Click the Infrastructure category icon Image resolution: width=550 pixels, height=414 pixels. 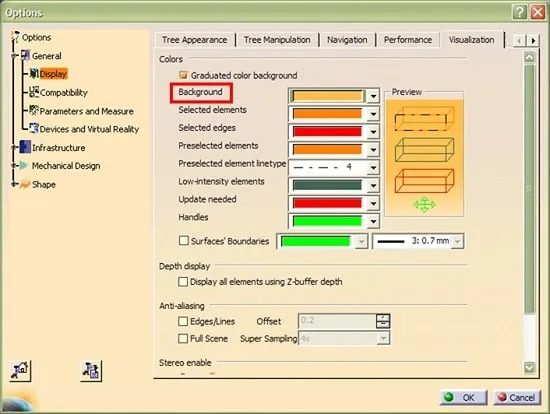click(x=25, y=147)
